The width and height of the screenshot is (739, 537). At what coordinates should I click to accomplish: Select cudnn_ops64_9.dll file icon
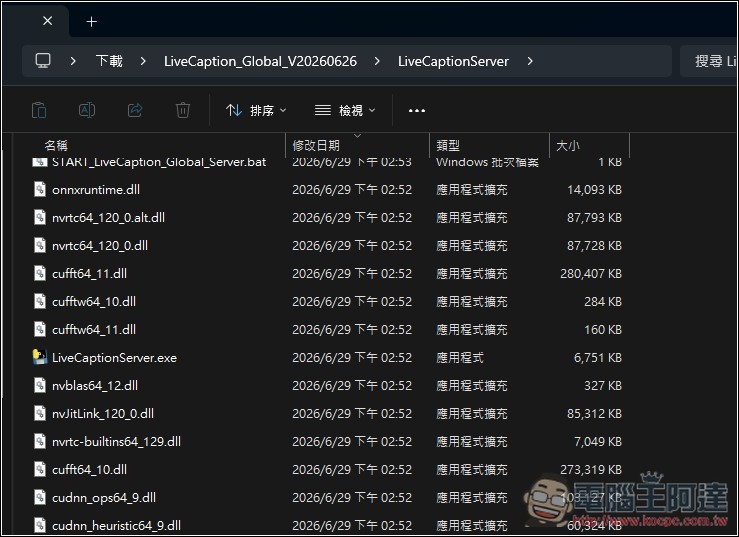coord(40,497)
